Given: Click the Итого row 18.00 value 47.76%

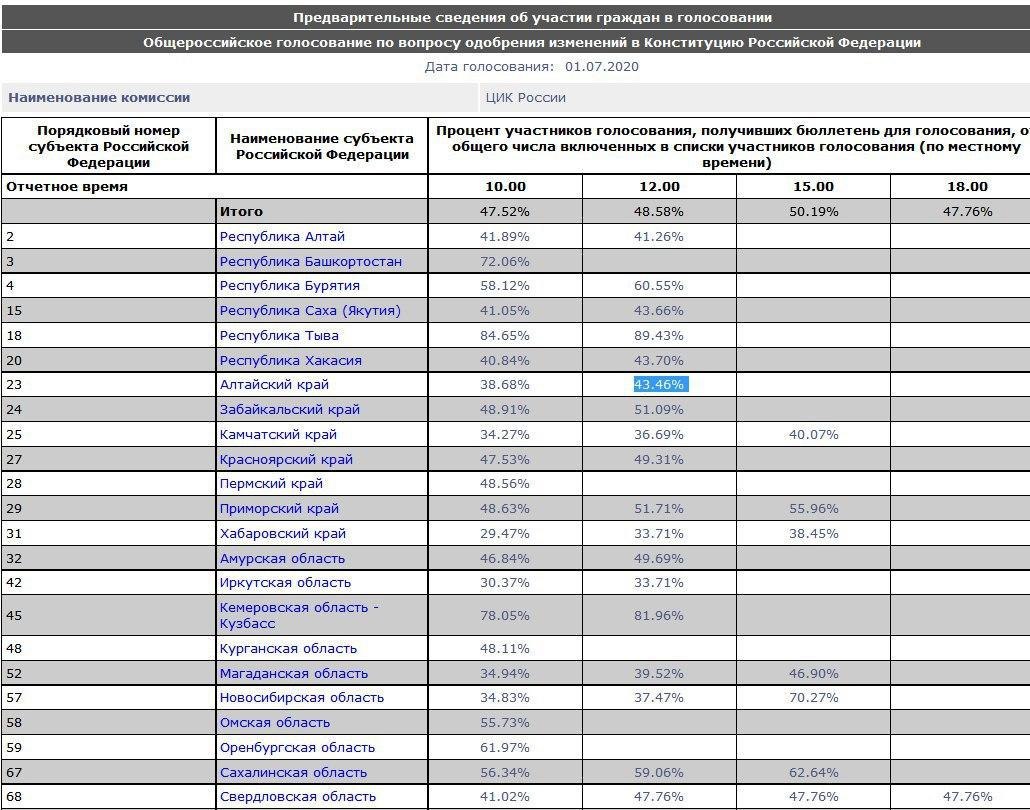Looking at the screenshot, I should tap(967, 212).
